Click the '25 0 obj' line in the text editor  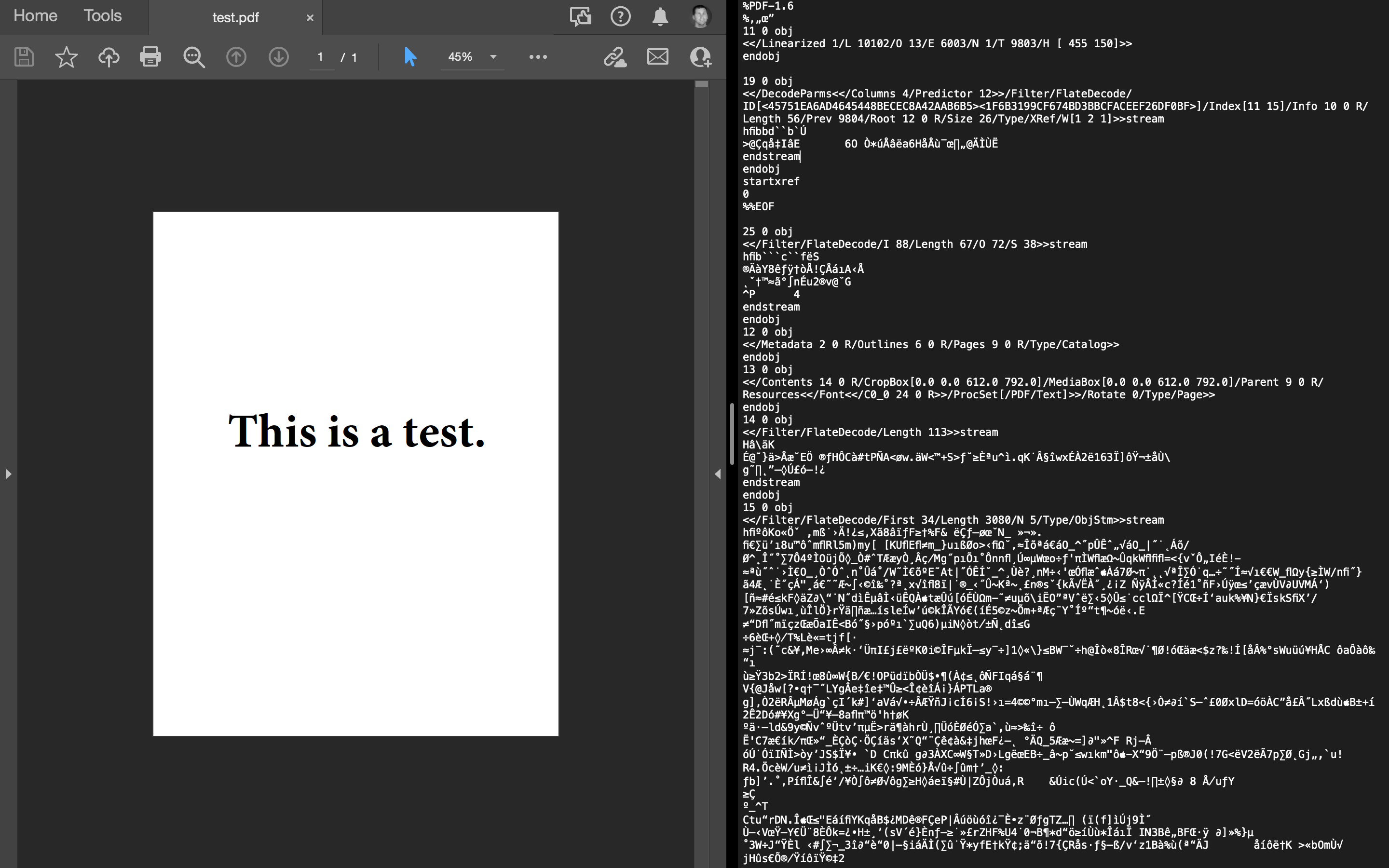767,231
